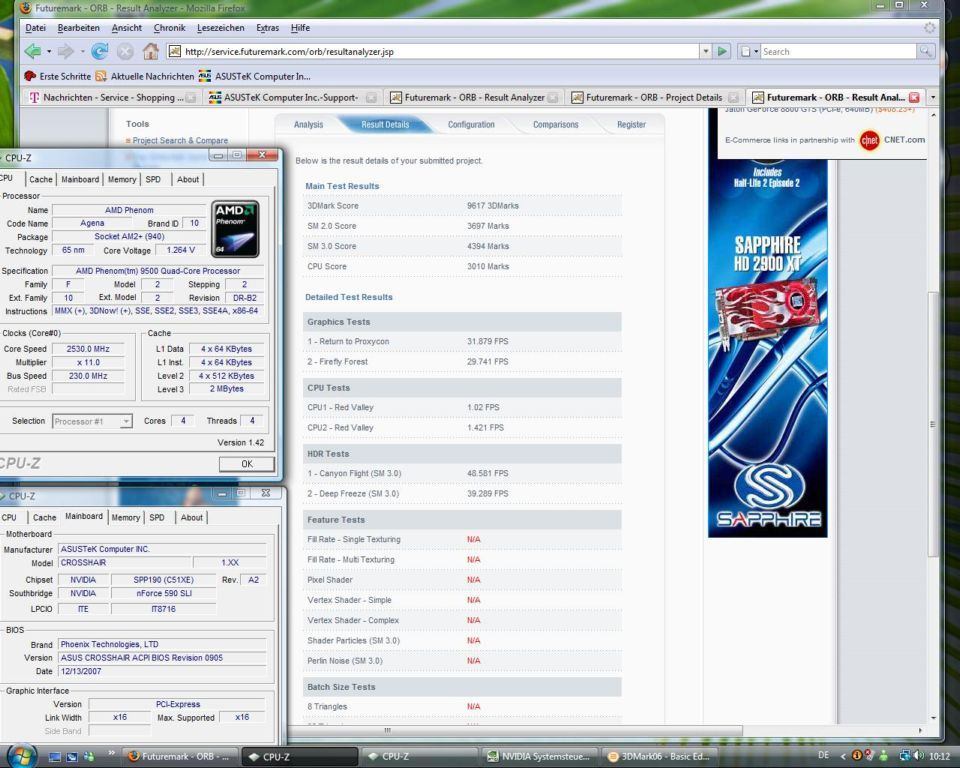Click OK button in CPU-Z window
Image resolution: width=960 pixels, height=768 pixels.
[x=247, y=464]
